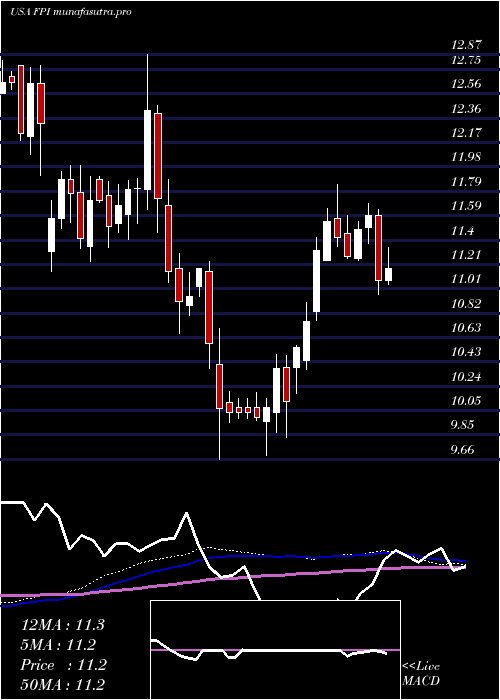
Task: Click the 10.43 price axis label
Action: pyautogui.click(x=467, y=352)
